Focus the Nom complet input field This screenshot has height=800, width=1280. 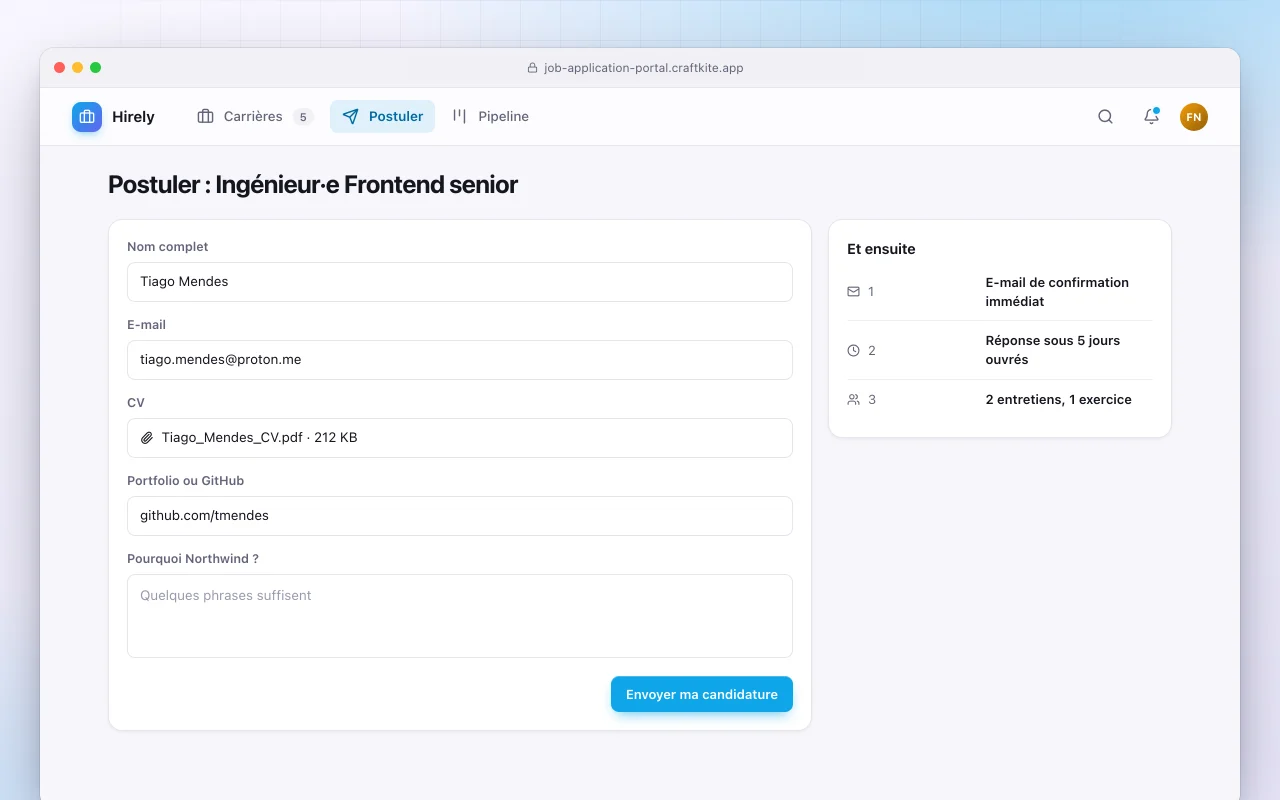click(460, 282)
